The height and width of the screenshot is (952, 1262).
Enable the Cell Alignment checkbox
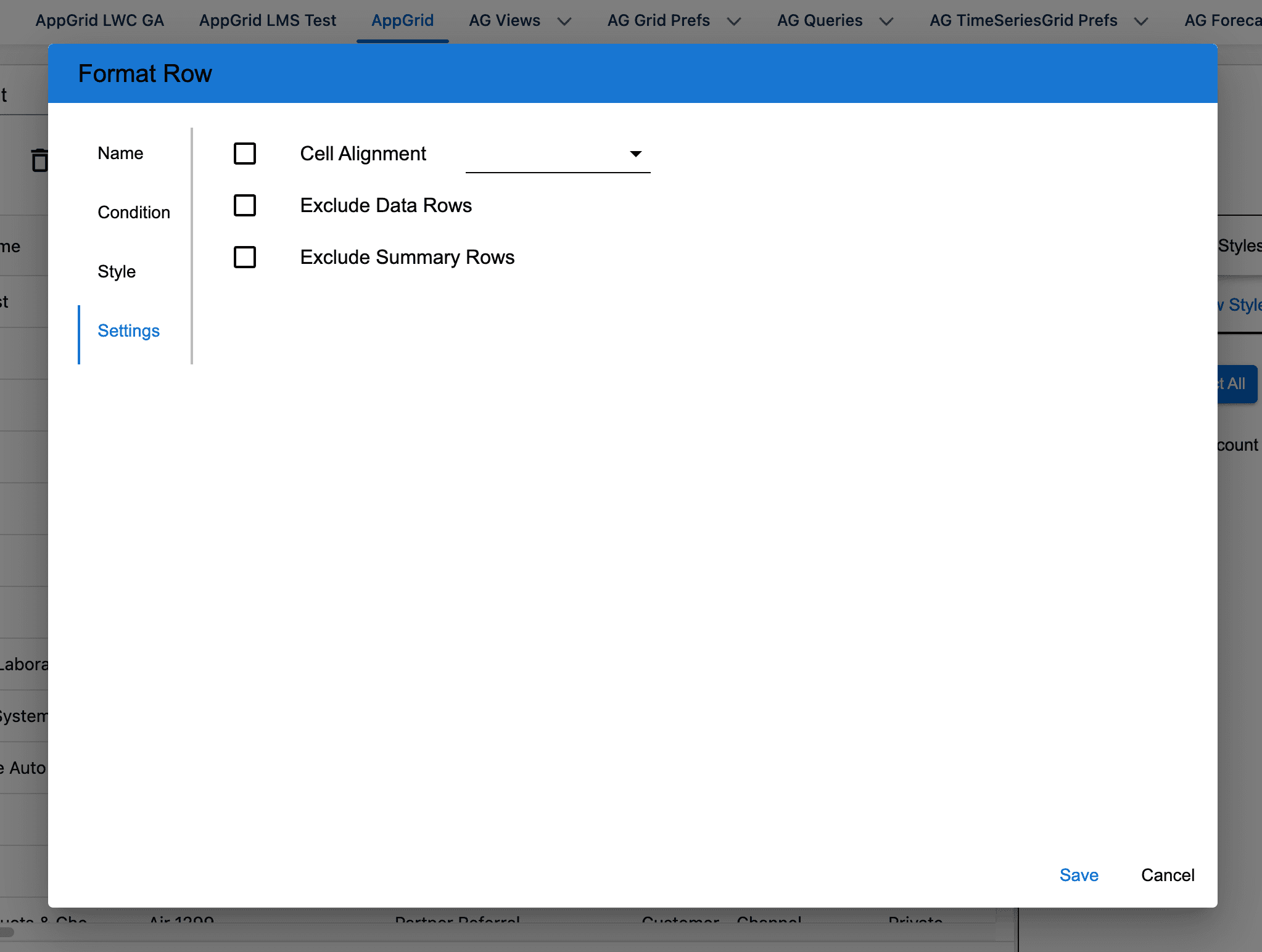point(245,154)
